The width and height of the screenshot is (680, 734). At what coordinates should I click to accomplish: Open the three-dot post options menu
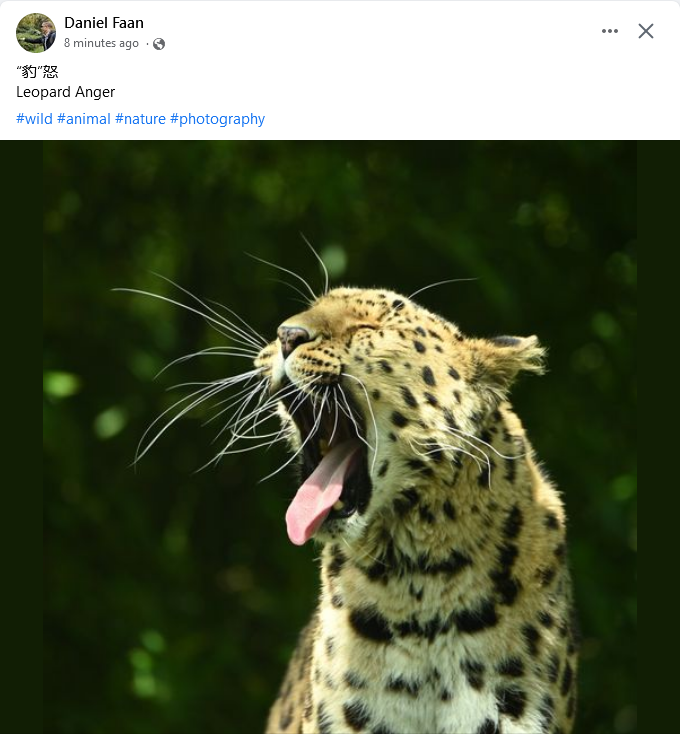click(x=610, y=31)
